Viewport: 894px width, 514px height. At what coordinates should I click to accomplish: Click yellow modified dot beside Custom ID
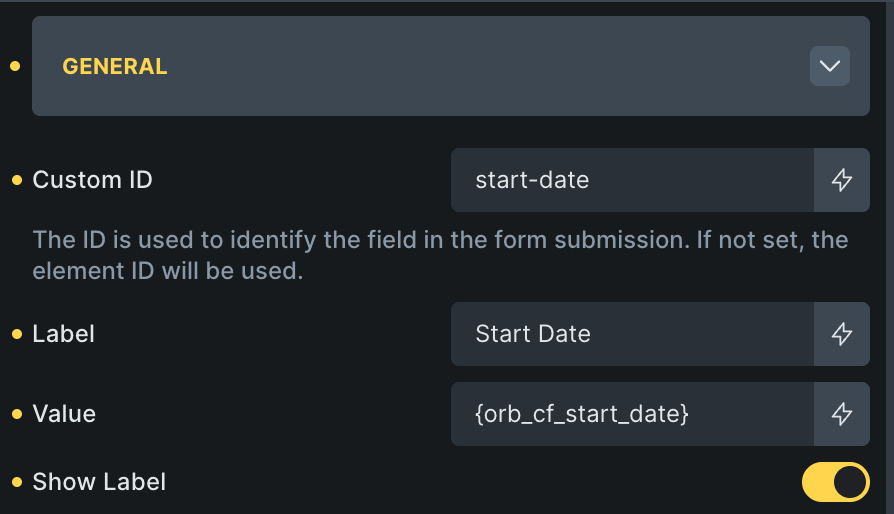(16, 180)
